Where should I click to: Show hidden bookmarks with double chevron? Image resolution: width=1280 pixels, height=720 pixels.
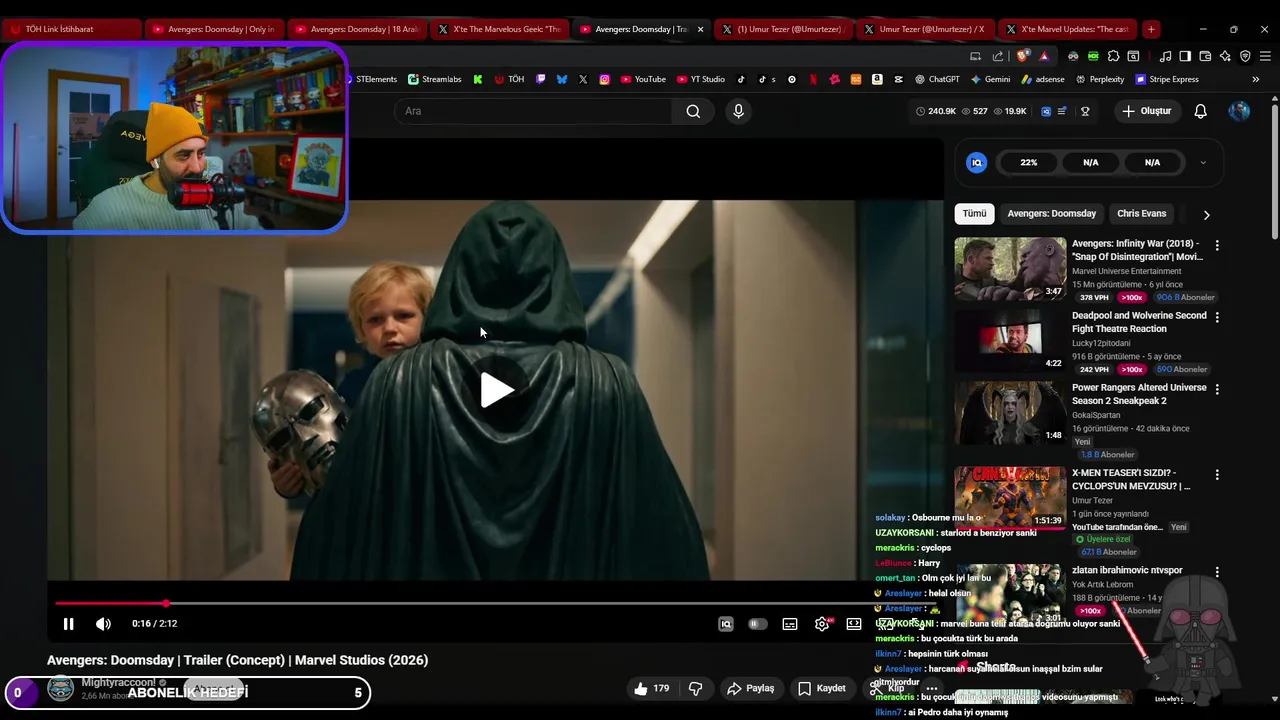pyautogui.click(x=1255, y=79)
